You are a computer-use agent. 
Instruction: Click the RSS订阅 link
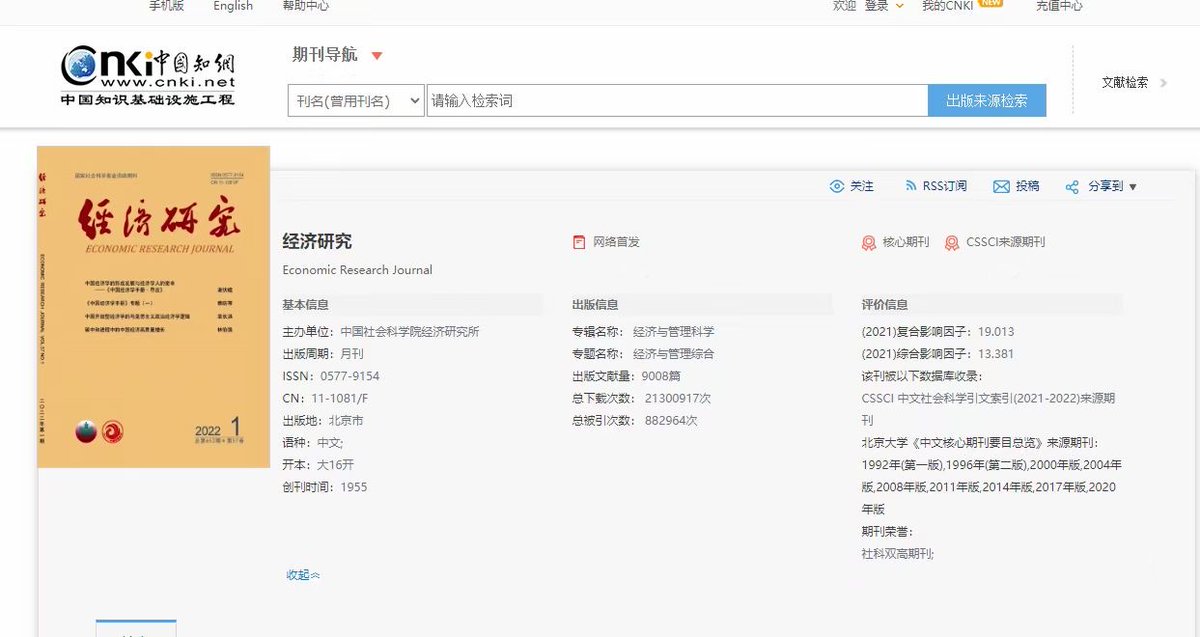coord(945,187)
